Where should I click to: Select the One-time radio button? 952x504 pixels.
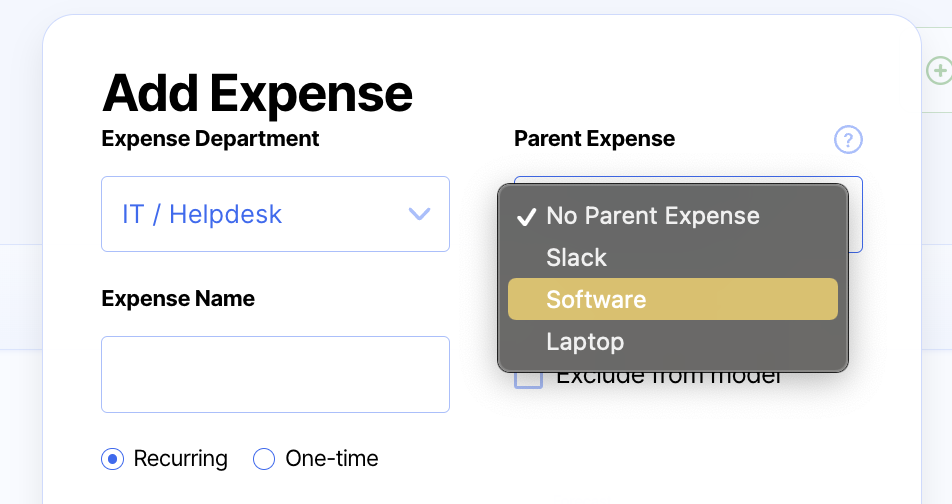[264, 459]
